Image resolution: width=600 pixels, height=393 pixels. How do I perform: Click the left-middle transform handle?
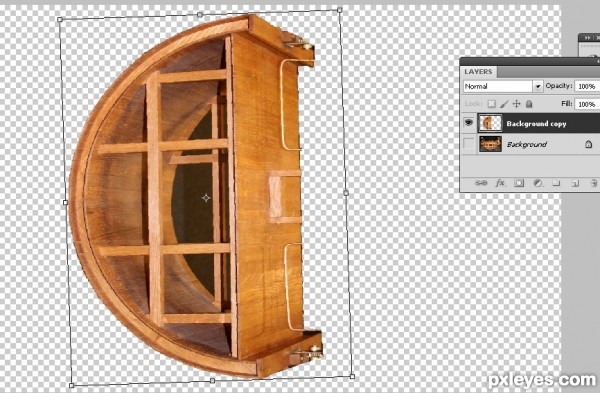65,202
